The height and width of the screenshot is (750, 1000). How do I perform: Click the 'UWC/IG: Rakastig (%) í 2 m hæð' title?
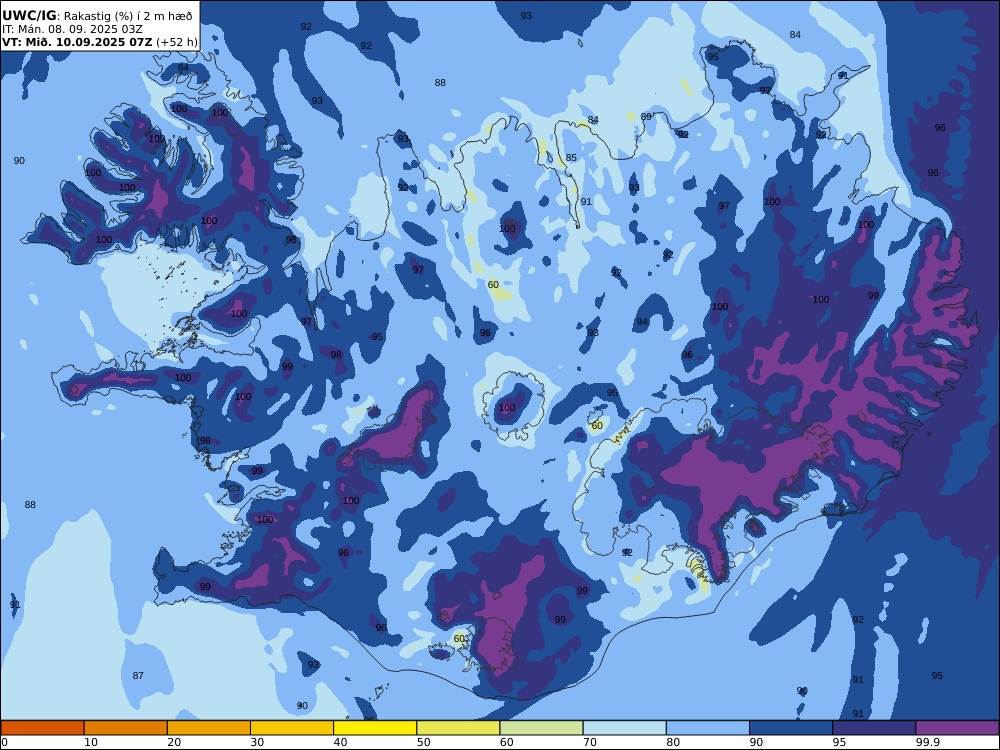(x=97, y=16)
